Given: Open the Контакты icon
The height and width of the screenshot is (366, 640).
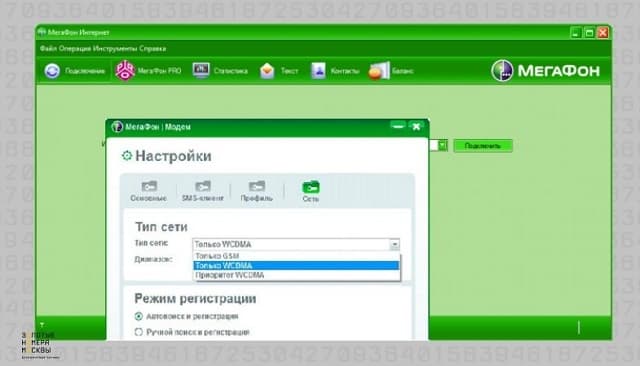Looking at the screenshot, I should click(x=318, y=71).
